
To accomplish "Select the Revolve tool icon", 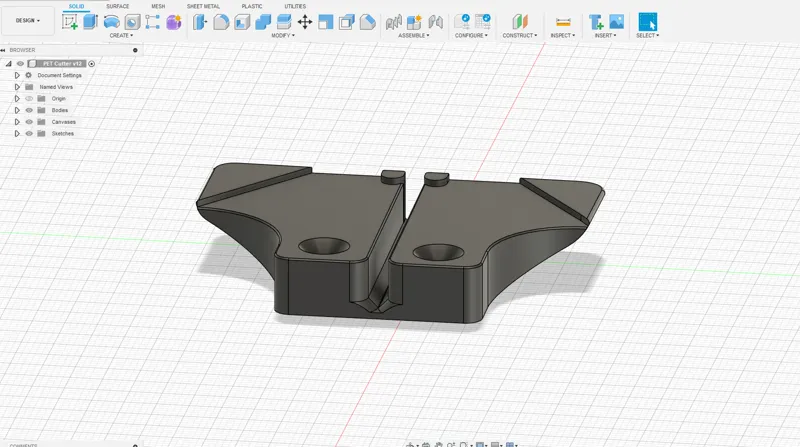I will click(x=111, y=22).
